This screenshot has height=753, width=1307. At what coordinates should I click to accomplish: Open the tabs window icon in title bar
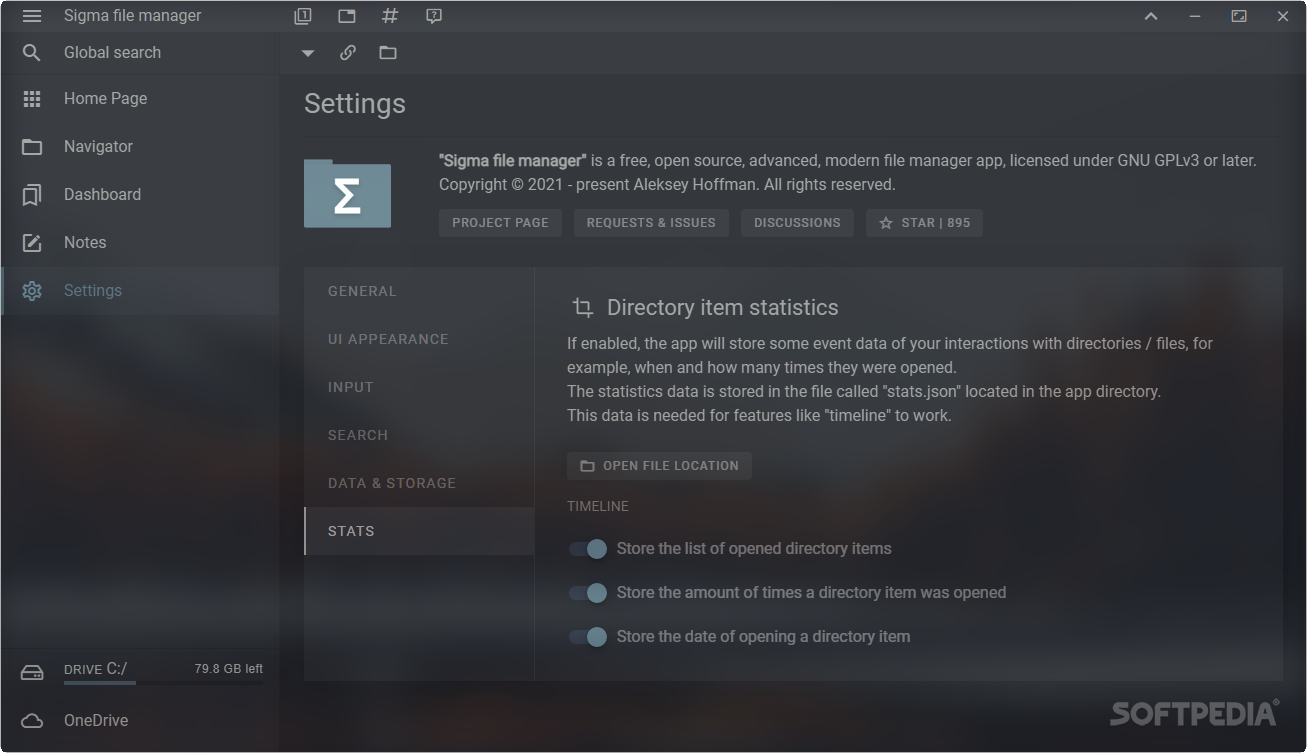[x=347, y=16]
